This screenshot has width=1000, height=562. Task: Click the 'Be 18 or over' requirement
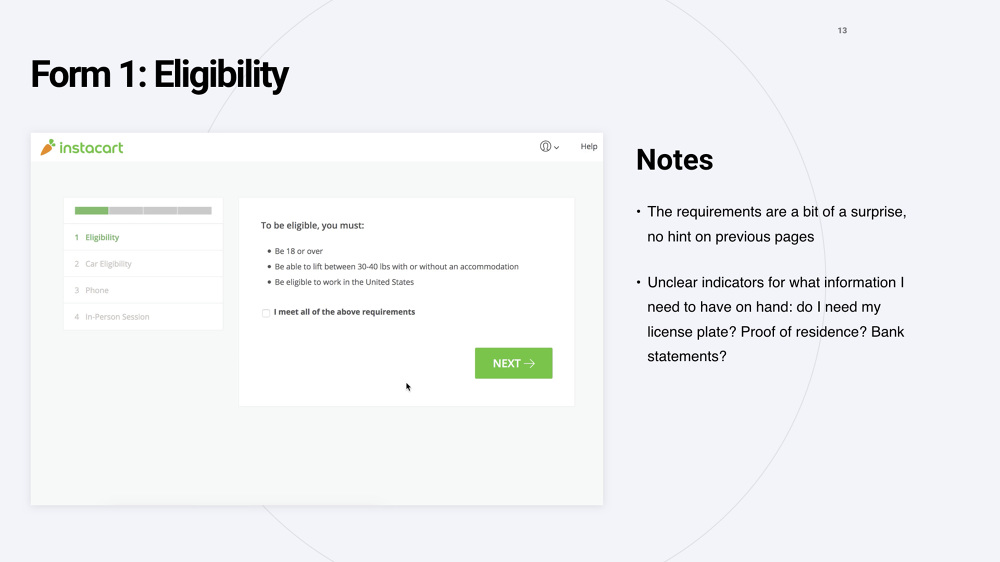pos(298,251)
